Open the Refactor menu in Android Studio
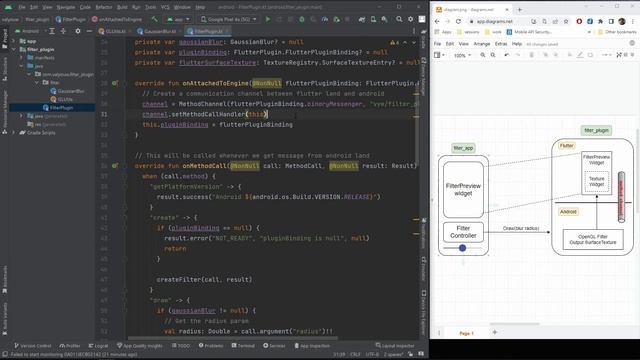 click(x=104, y=7)
